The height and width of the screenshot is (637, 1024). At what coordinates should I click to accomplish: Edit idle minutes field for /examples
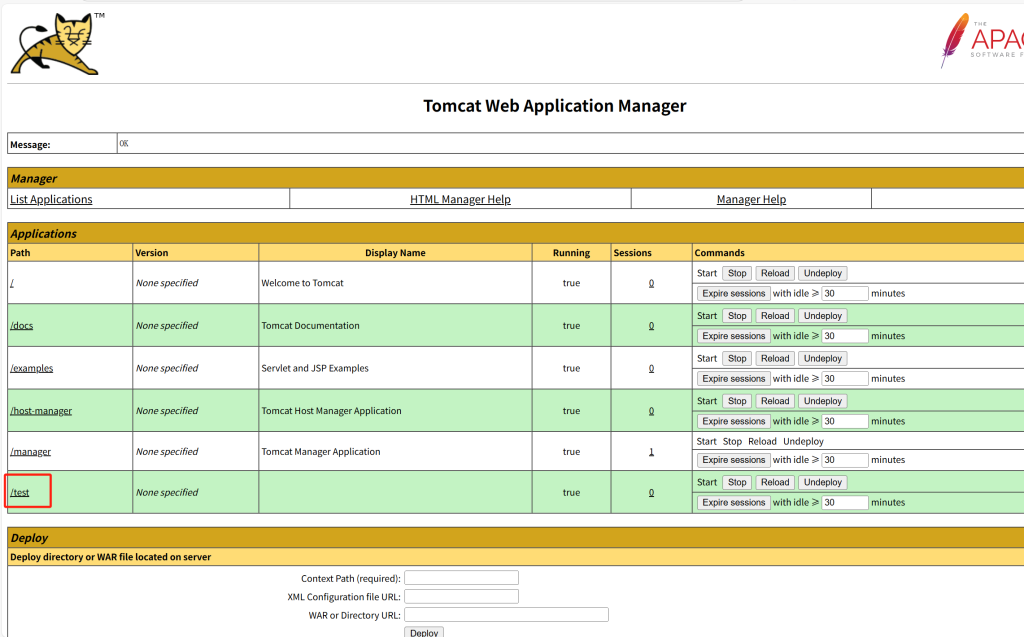coord(844,378)
